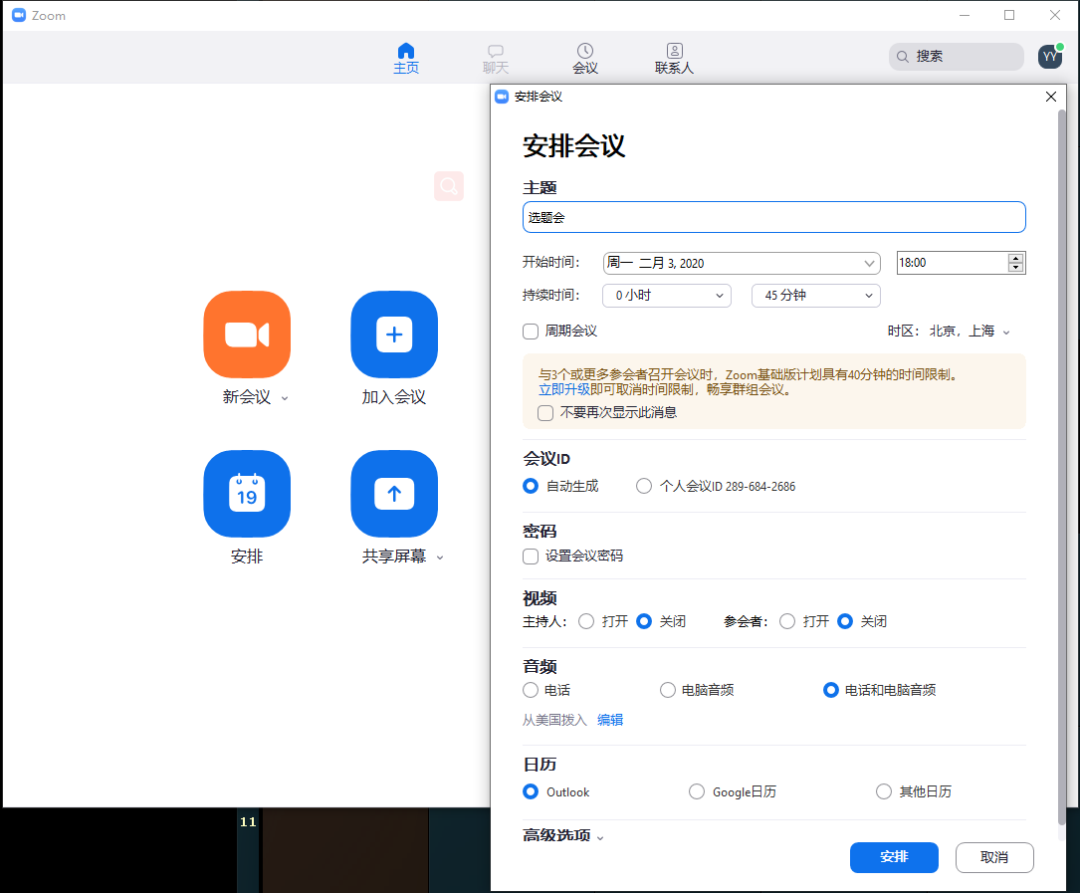Click the blue 安排 schedule button
Viewport: 1080px width, 893px height.
click(894, 857)
